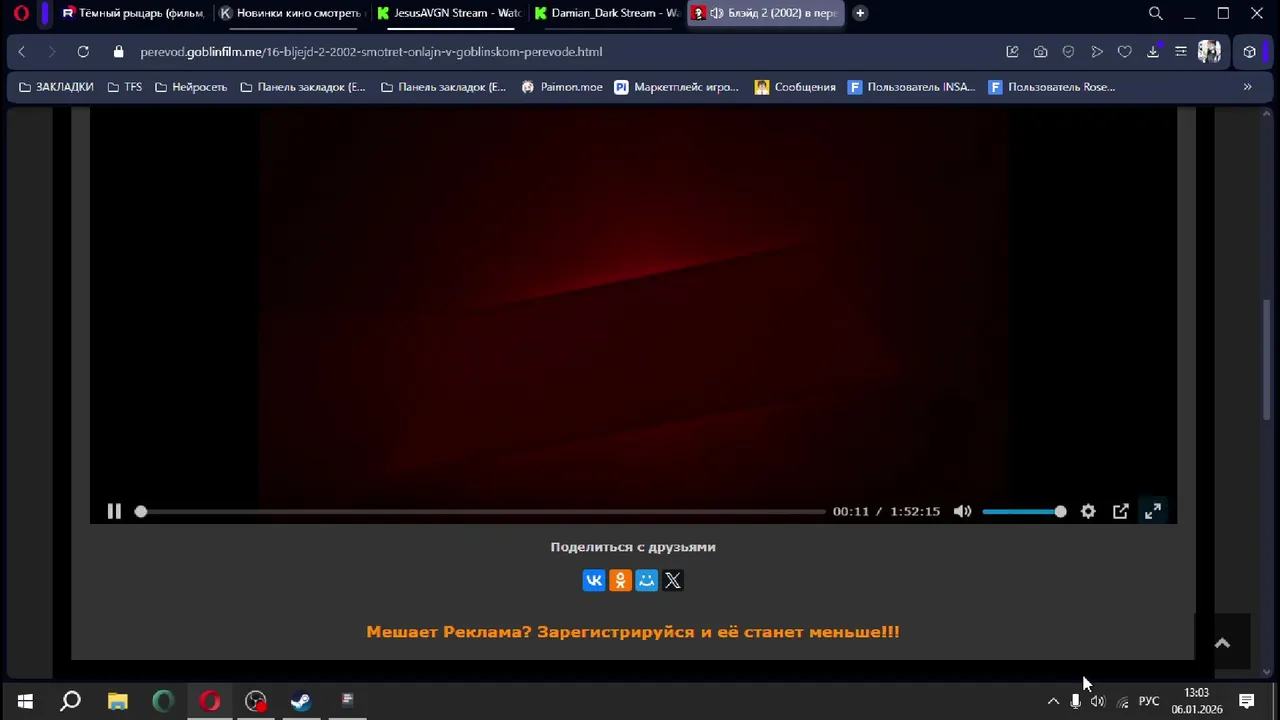Share via VK icon

[594, 580]
